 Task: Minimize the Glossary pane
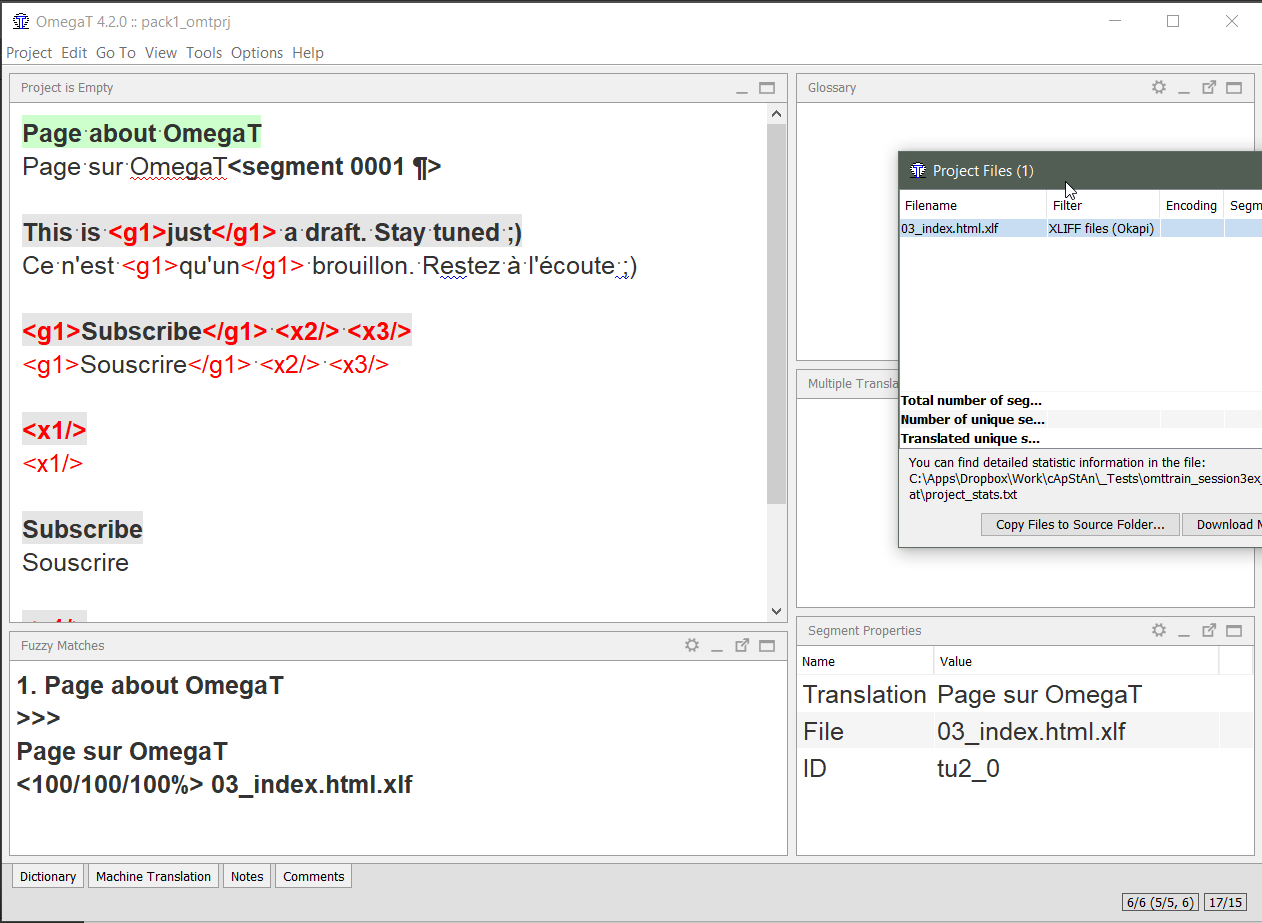click(x=1184, y=89)
